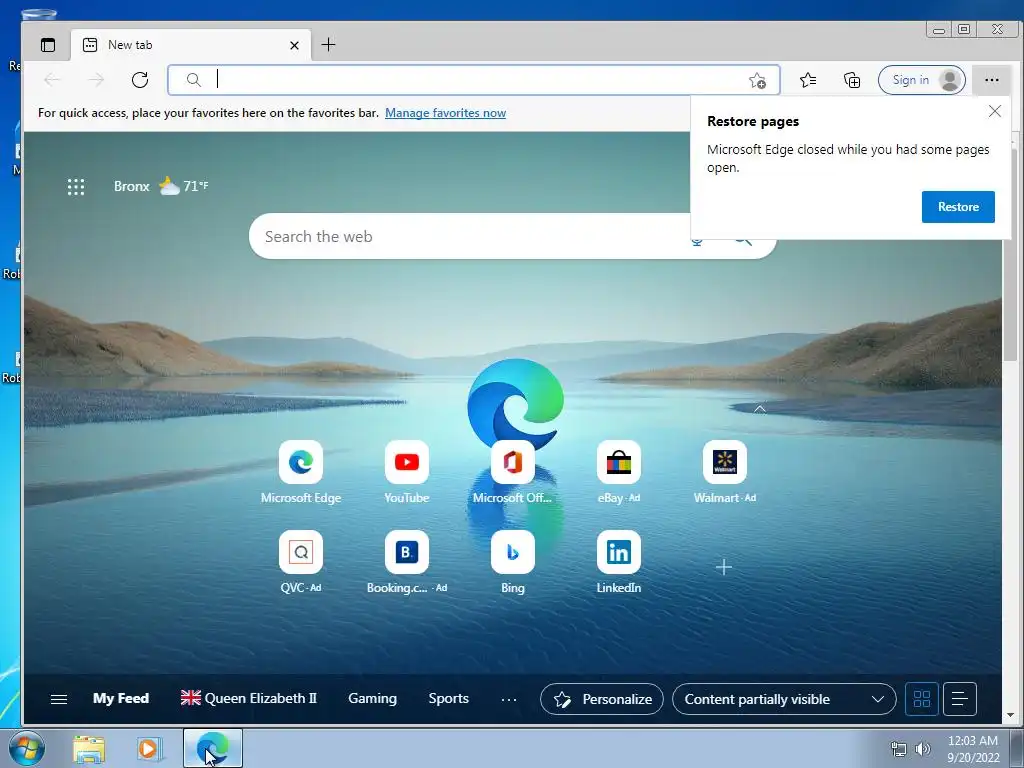Open Windows Media Player from taskbar

(x=148, y=748)
